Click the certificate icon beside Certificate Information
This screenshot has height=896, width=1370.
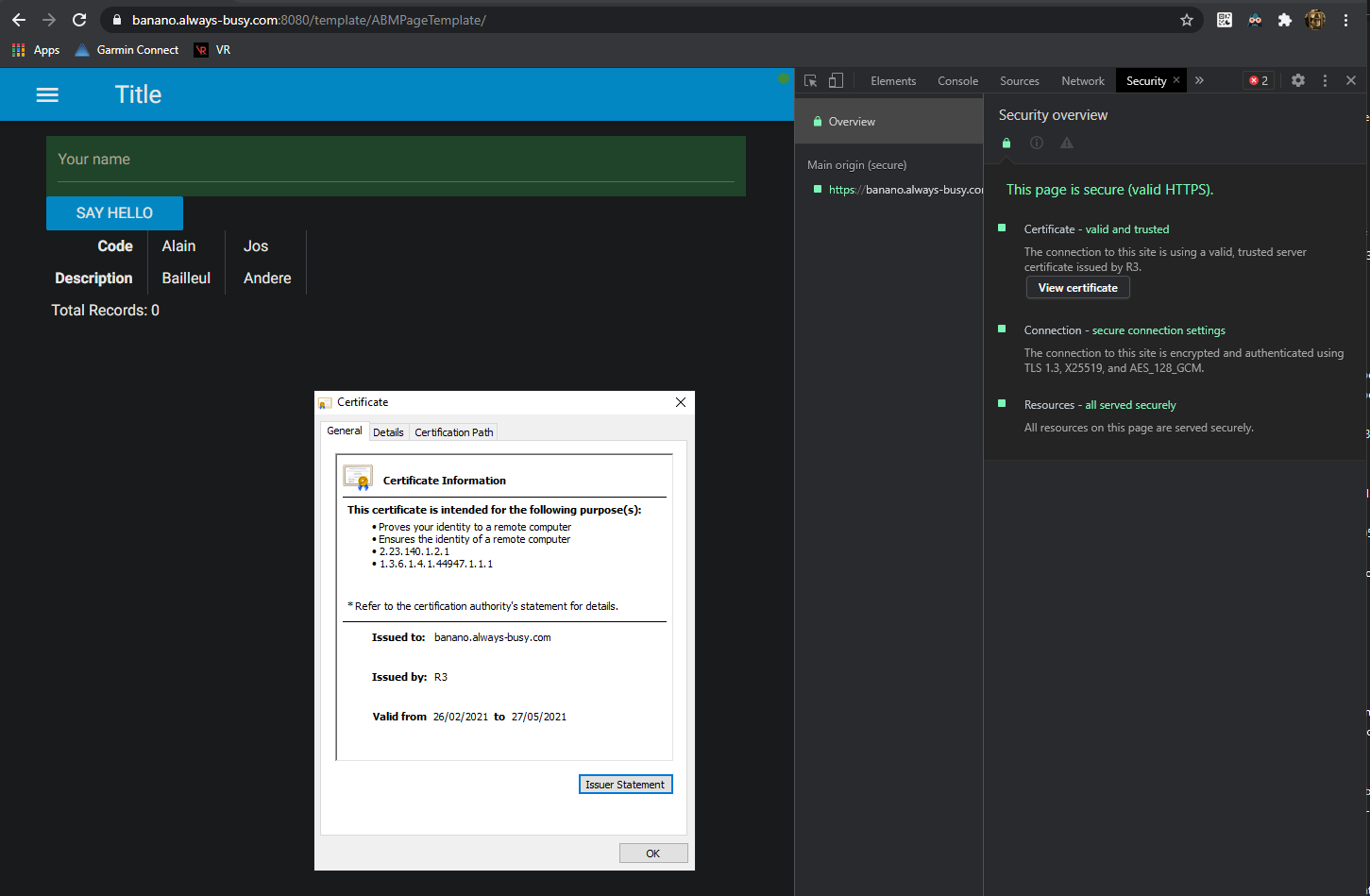pos(358,478)
